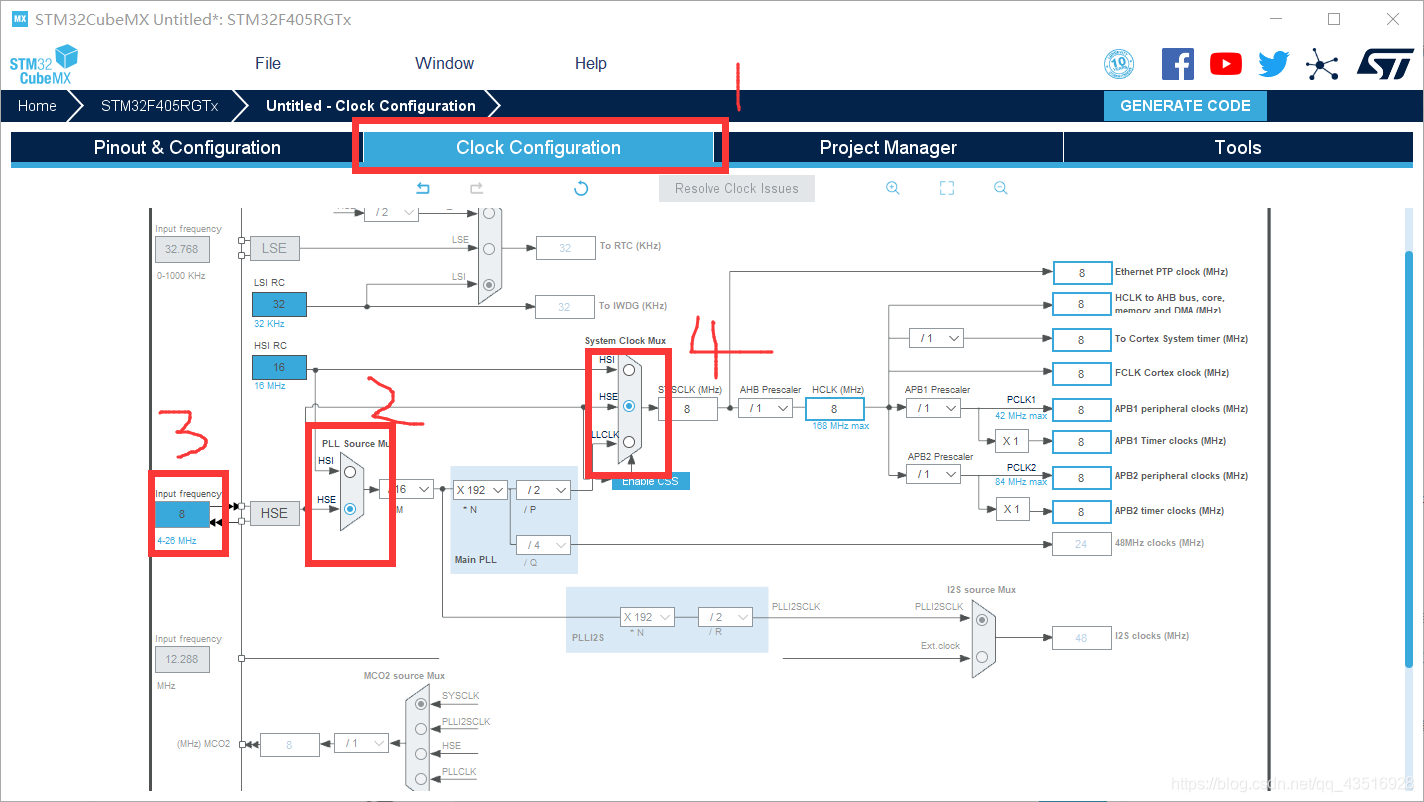The height and width of the screenshot is (802, 1424).
Task: Open the APB1 Prescaler dropdown
Action: (933, 408)
